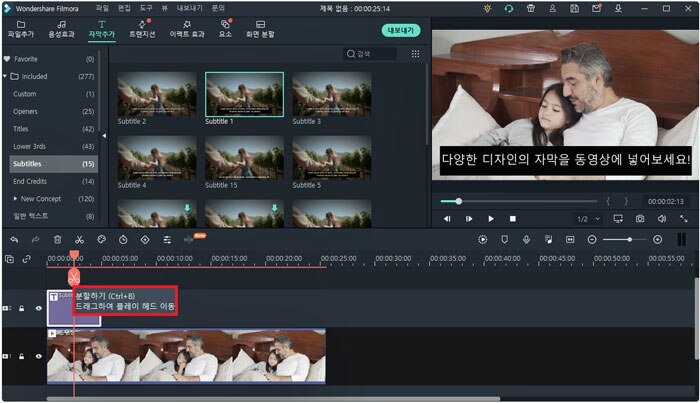Click the 내보내기 export button

pyautogui.click(x=400, y=31)
